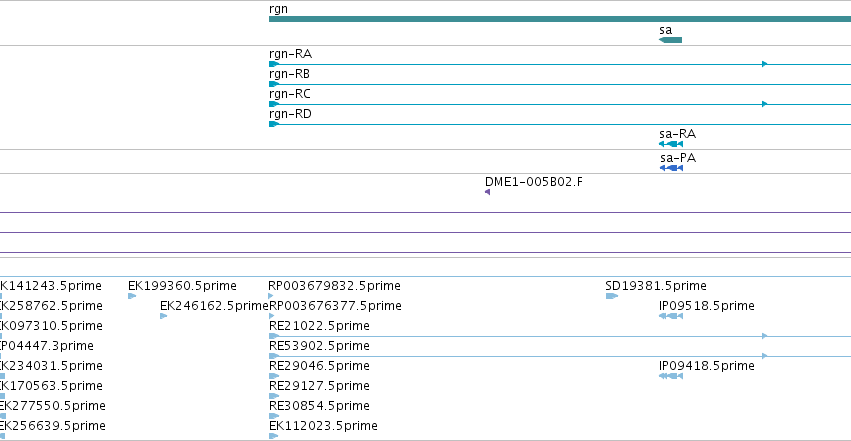Select the EK112023.5prime label
The height and width of the screenshot is (441, 851).
point(323,426)
